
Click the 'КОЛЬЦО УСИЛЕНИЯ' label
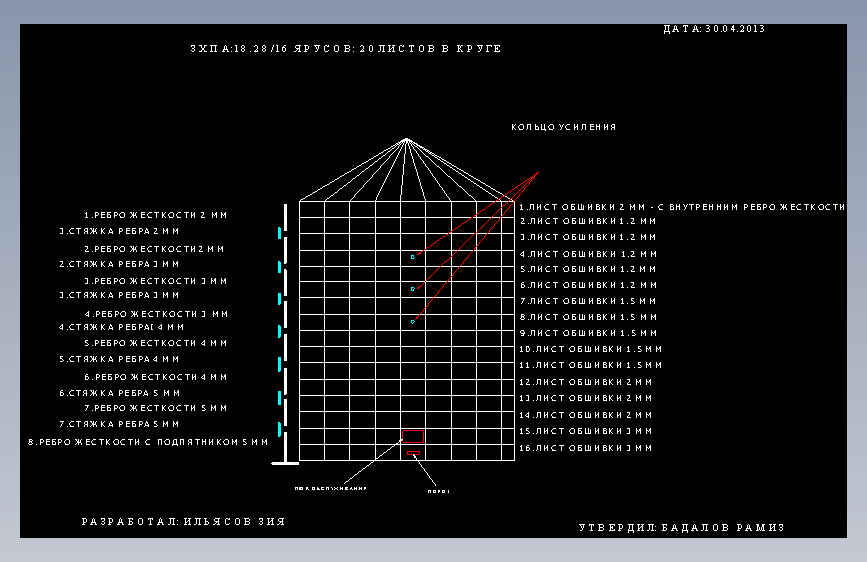[563, 127]
